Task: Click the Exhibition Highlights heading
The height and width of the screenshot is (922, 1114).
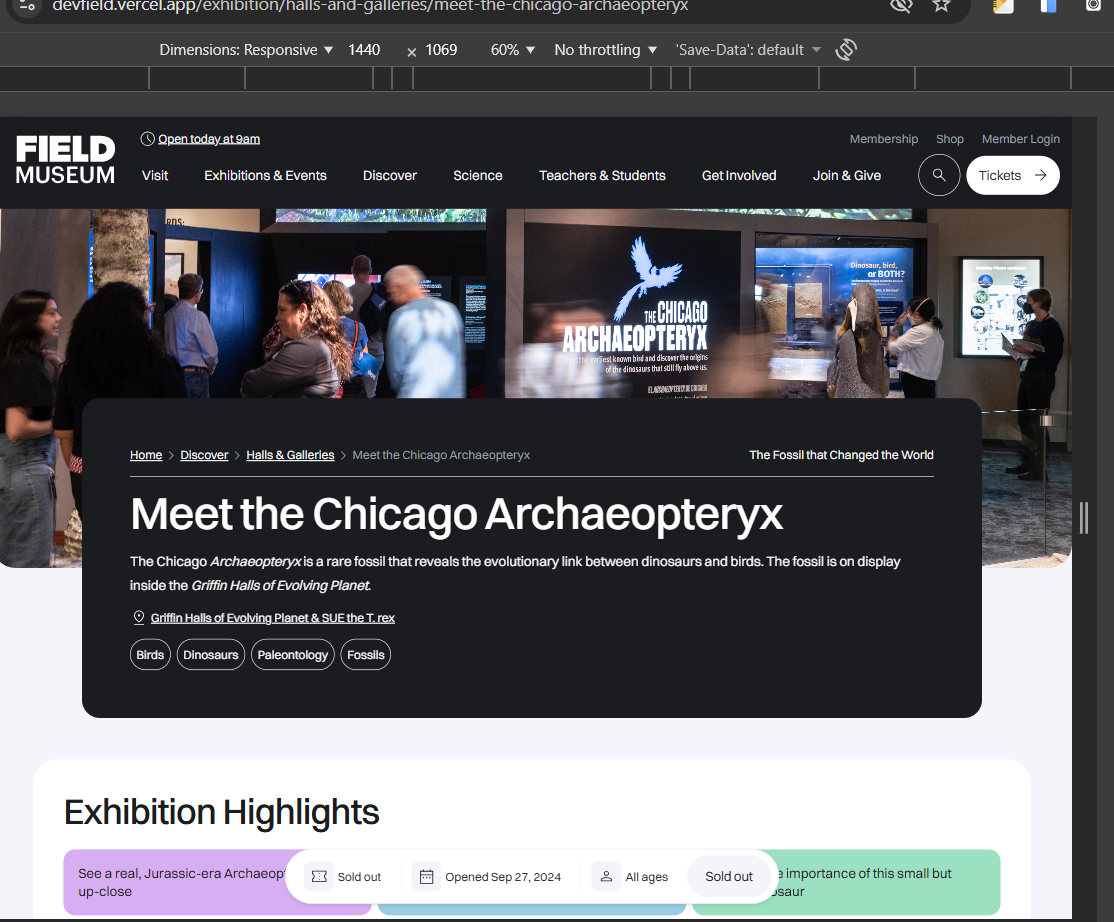Action: pos(222,812)
